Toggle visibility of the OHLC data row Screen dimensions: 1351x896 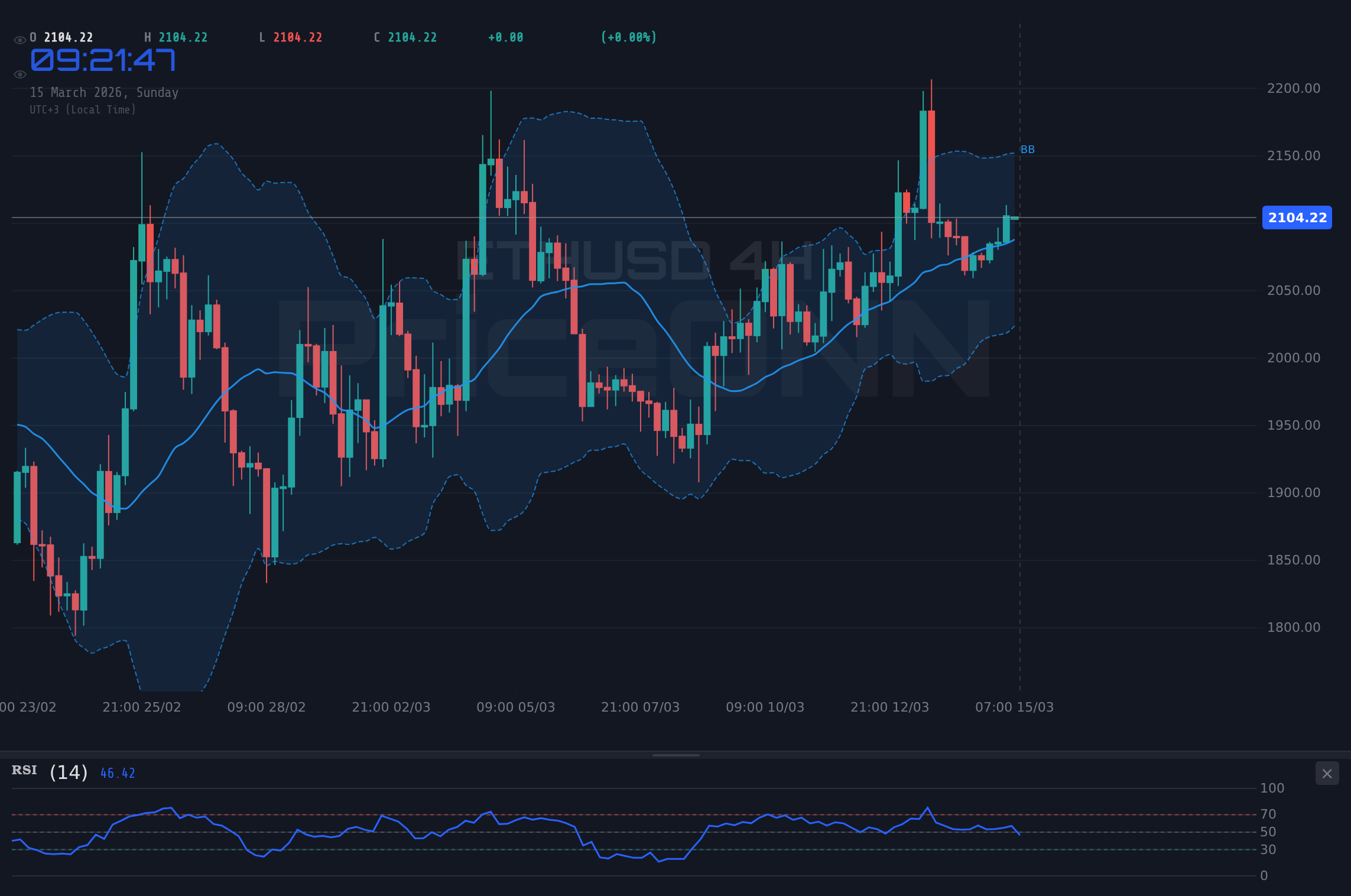coord(20,39)
